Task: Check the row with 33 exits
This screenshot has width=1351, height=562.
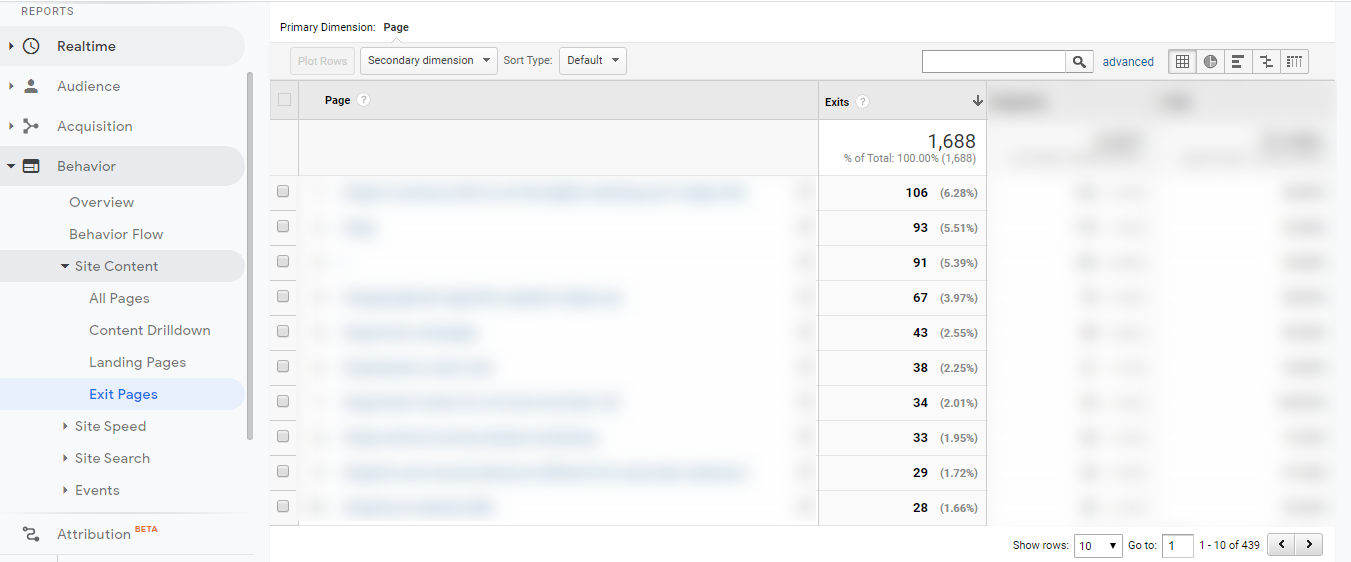Action: click(283, 436)
